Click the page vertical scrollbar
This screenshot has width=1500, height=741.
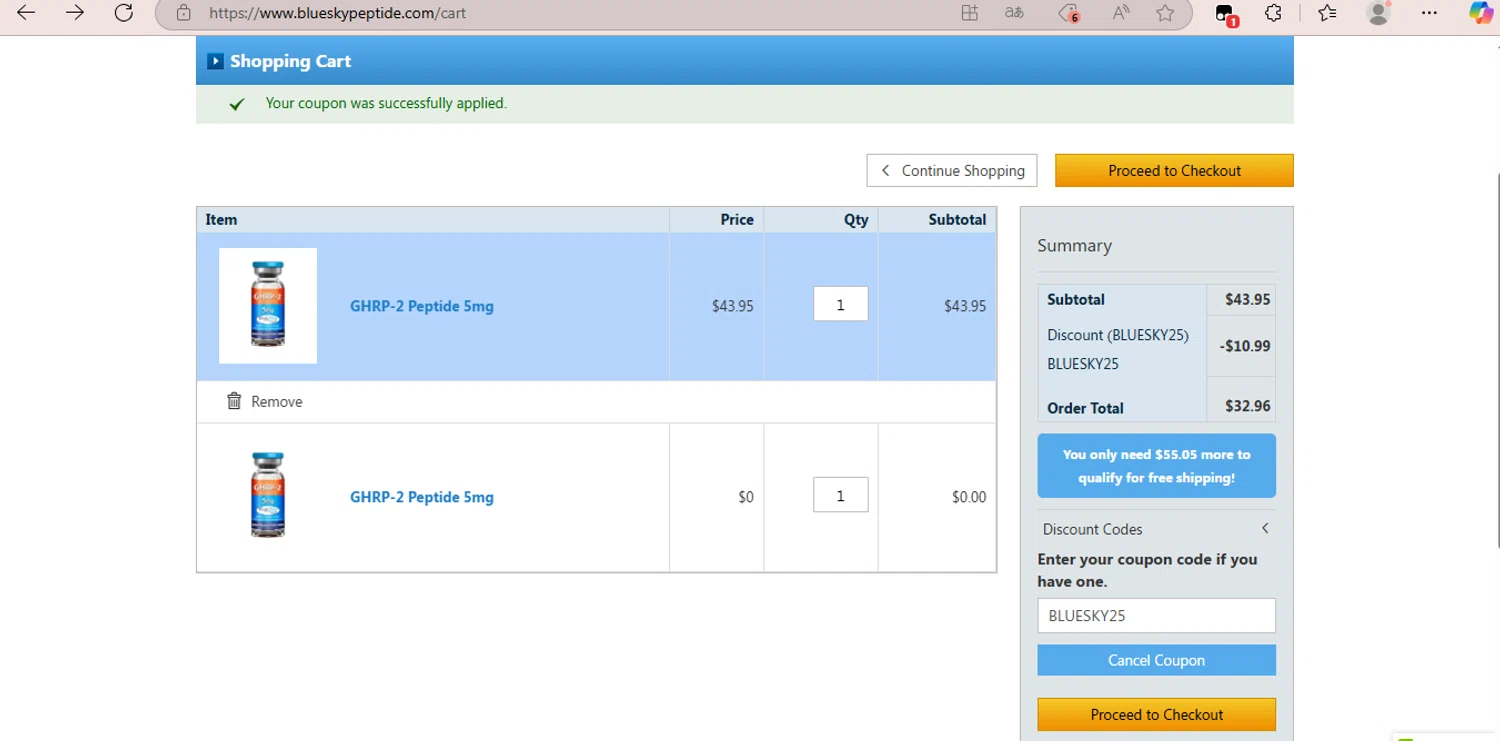coord(1496,360)
